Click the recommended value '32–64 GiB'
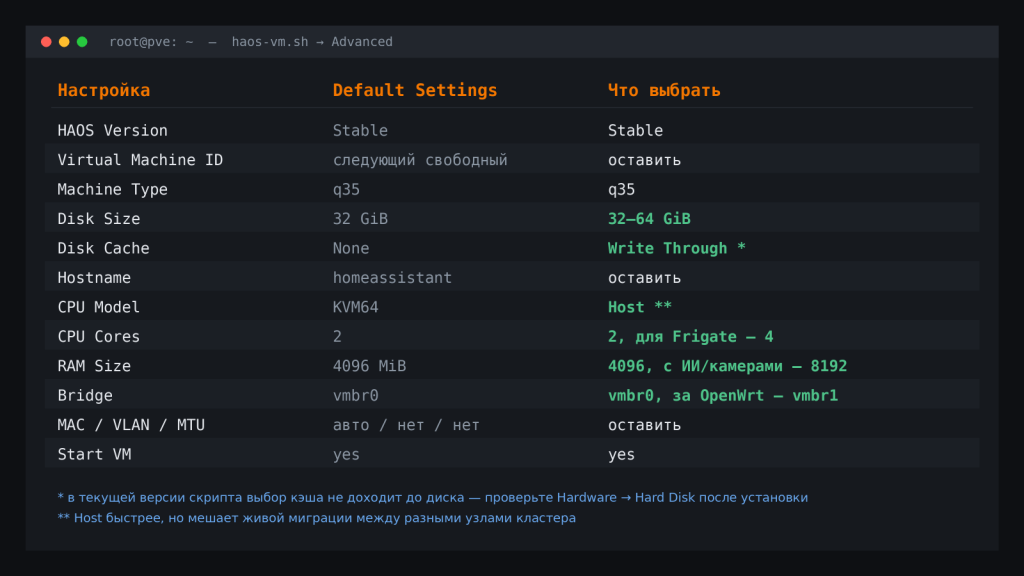 point(649,219)
